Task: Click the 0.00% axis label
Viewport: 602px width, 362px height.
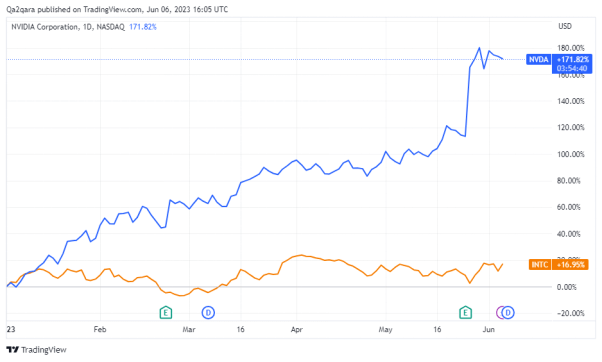Action: pos(567,287)
